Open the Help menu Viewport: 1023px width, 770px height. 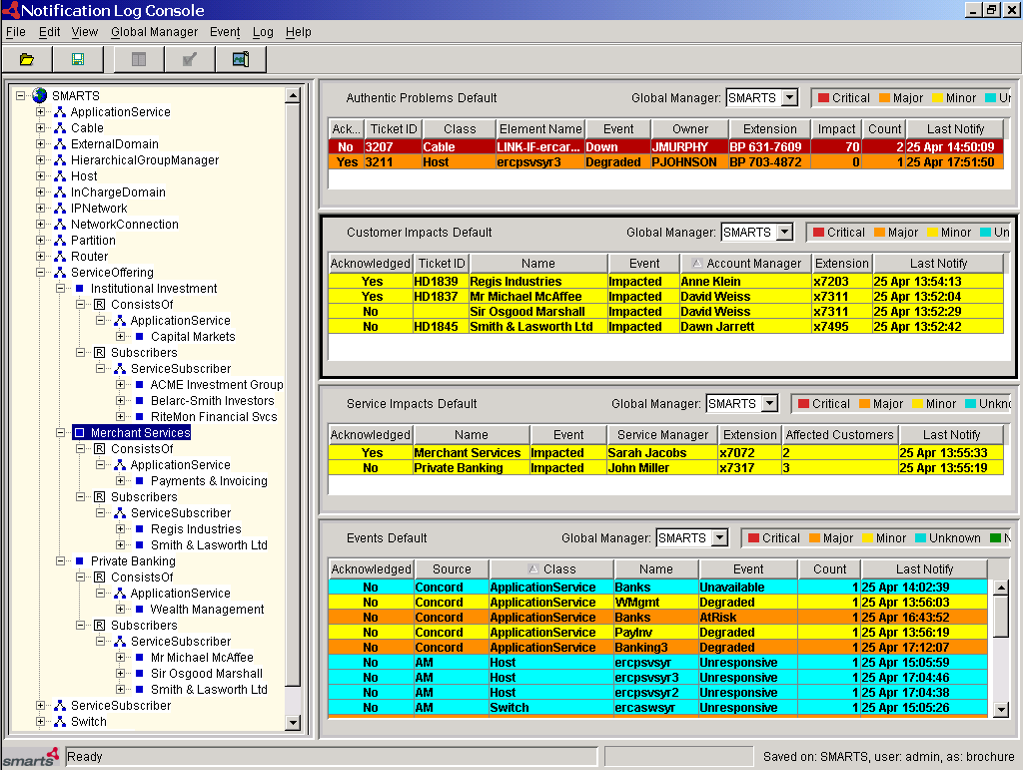click(298, 32)
